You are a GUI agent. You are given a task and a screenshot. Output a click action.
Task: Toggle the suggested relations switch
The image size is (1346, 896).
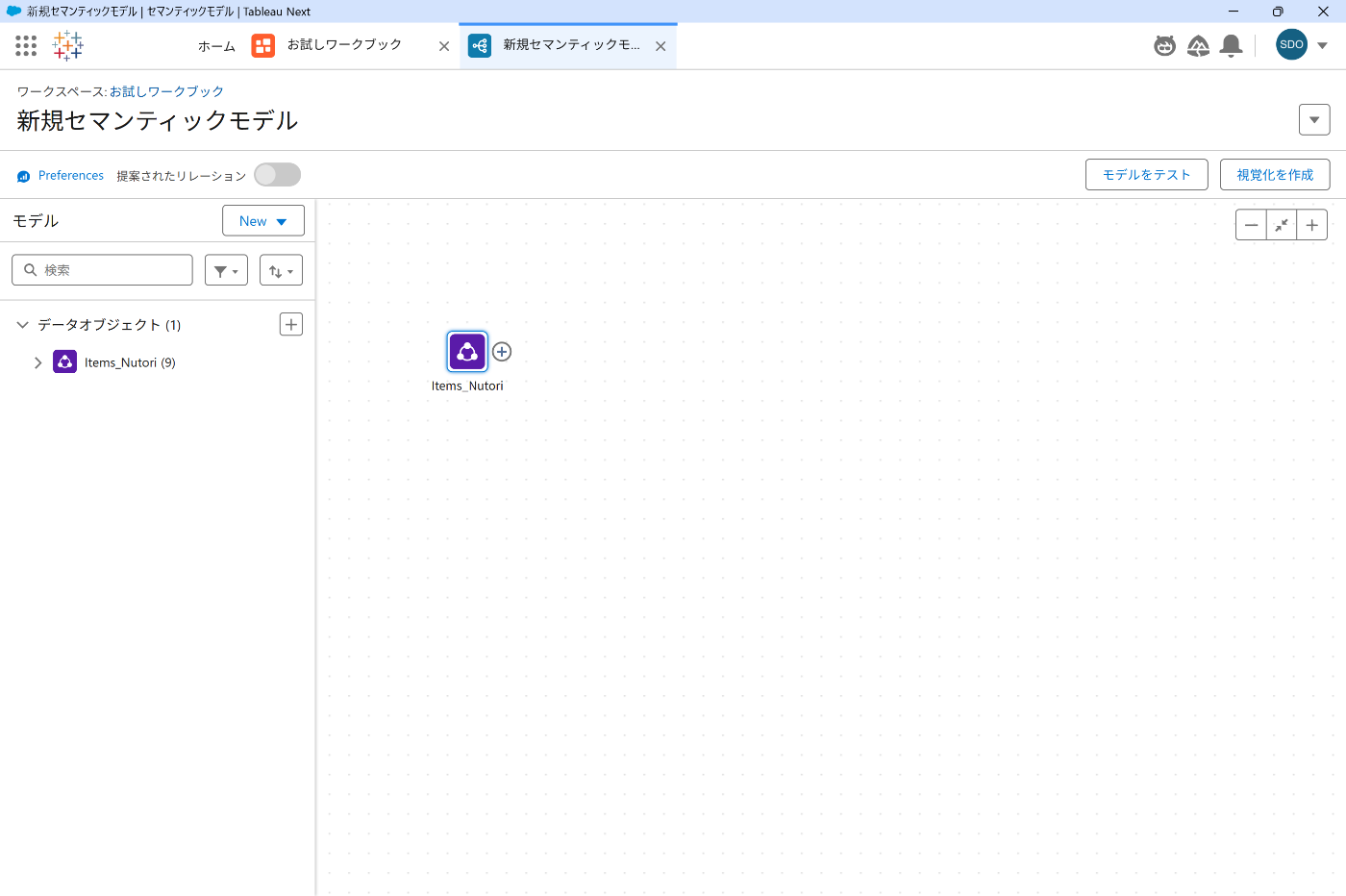point(277,175)
